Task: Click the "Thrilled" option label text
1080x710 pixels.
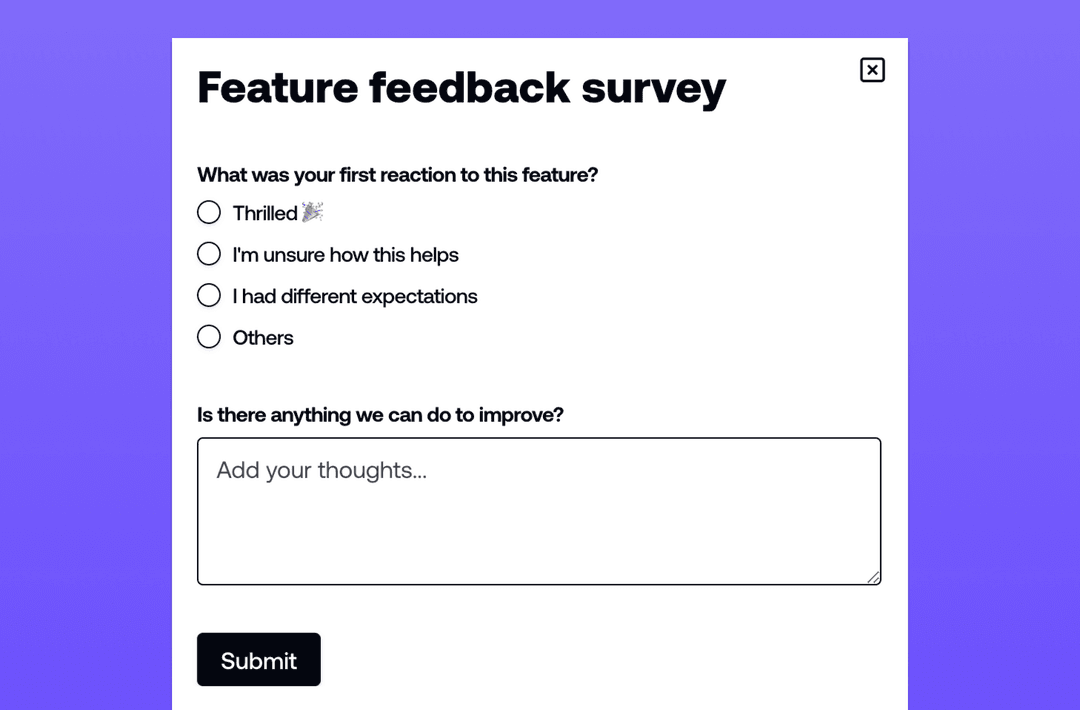Action: tap(265, 213)
